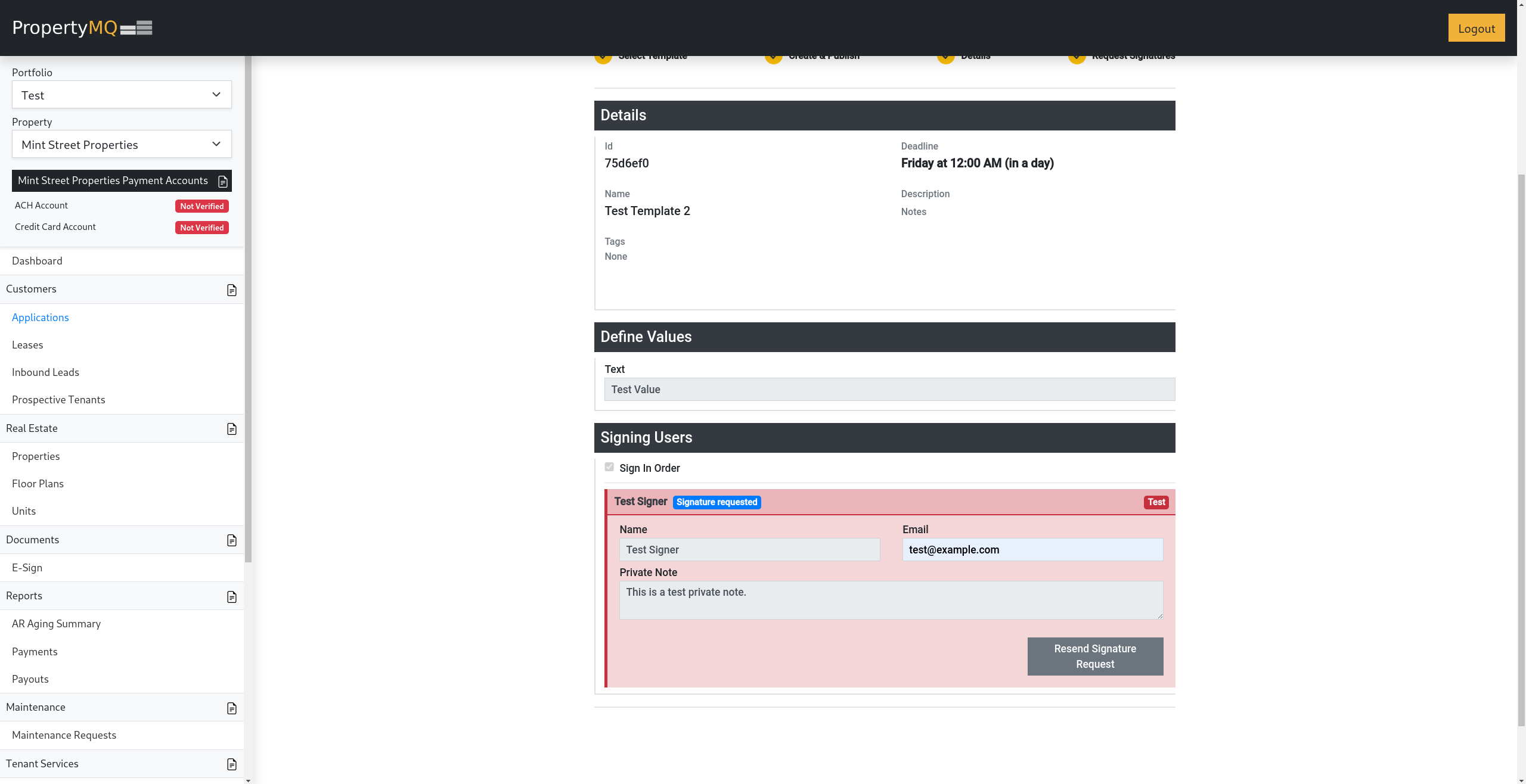Click the Payment Accounts document icon
Image resolution: width=1526 pixels, height=784 pixels.
pyautogui.click(x=223, y=181)
